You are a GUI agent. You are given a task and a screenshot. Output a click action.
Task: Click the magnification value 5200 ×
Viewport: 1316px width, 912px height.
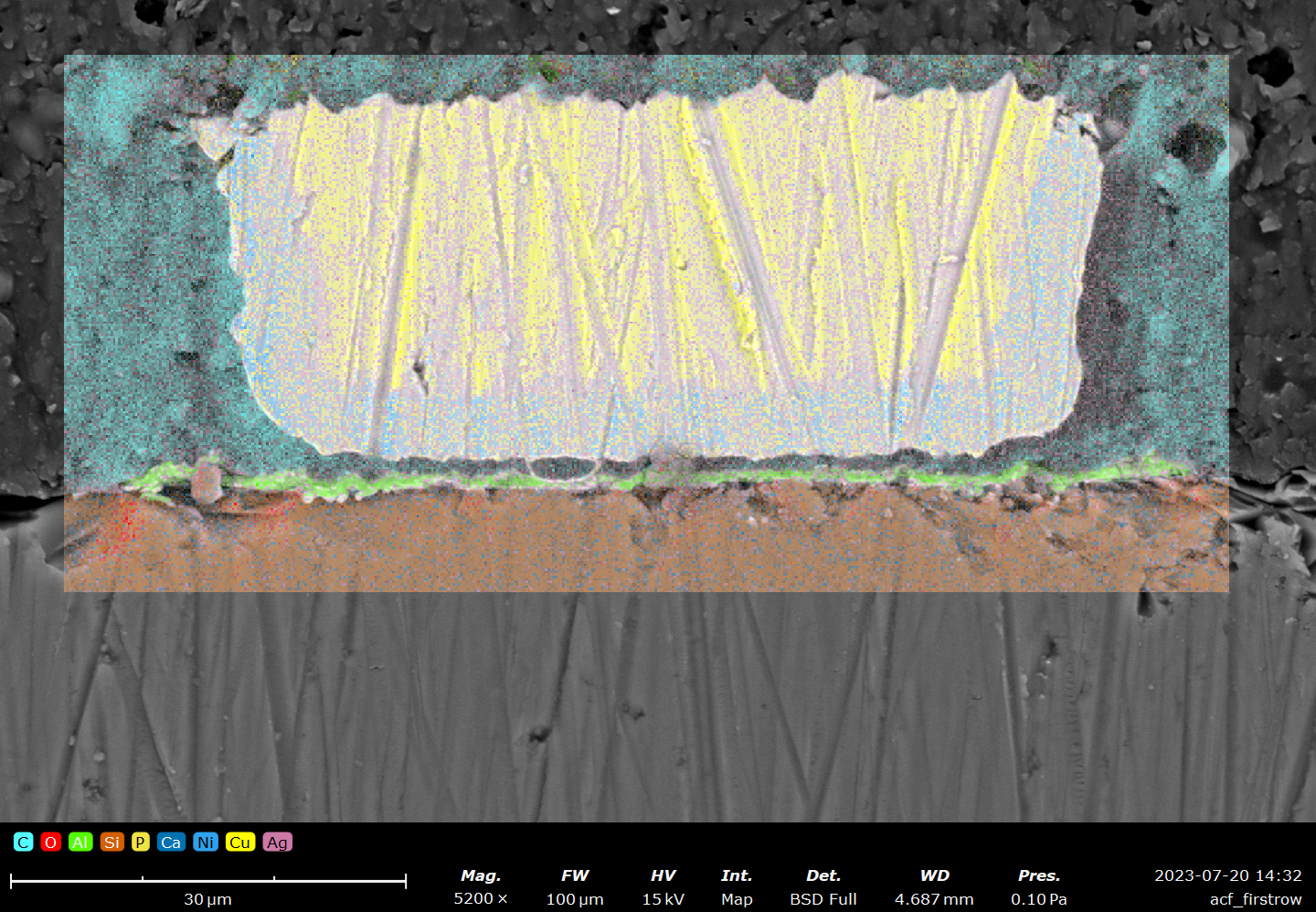(481, 898)
